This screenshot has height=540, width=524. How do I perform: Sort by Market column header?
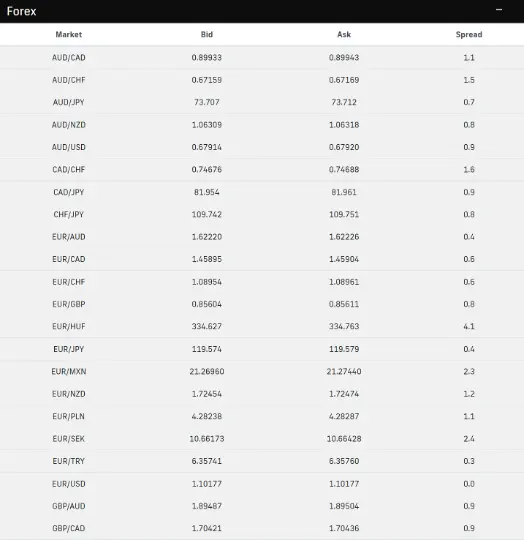pyautogui.click(x=69, y=34)
